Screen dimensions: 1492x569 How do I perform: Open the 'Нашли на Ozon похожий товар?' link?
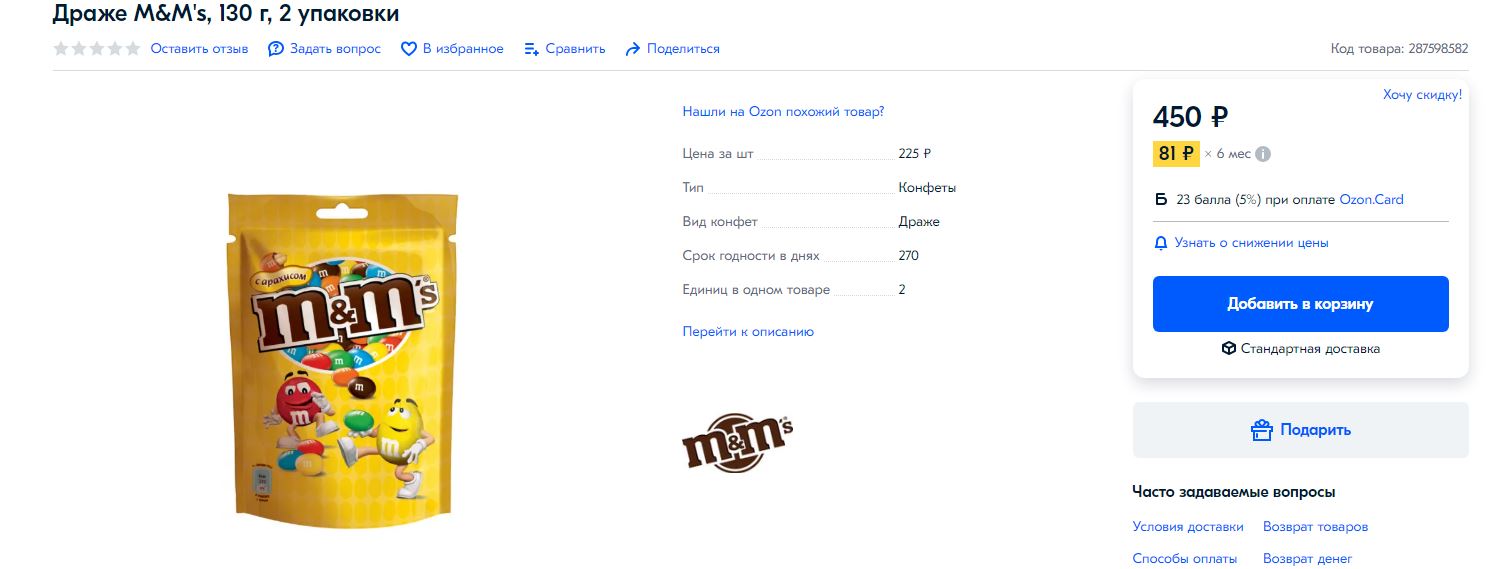783,112
